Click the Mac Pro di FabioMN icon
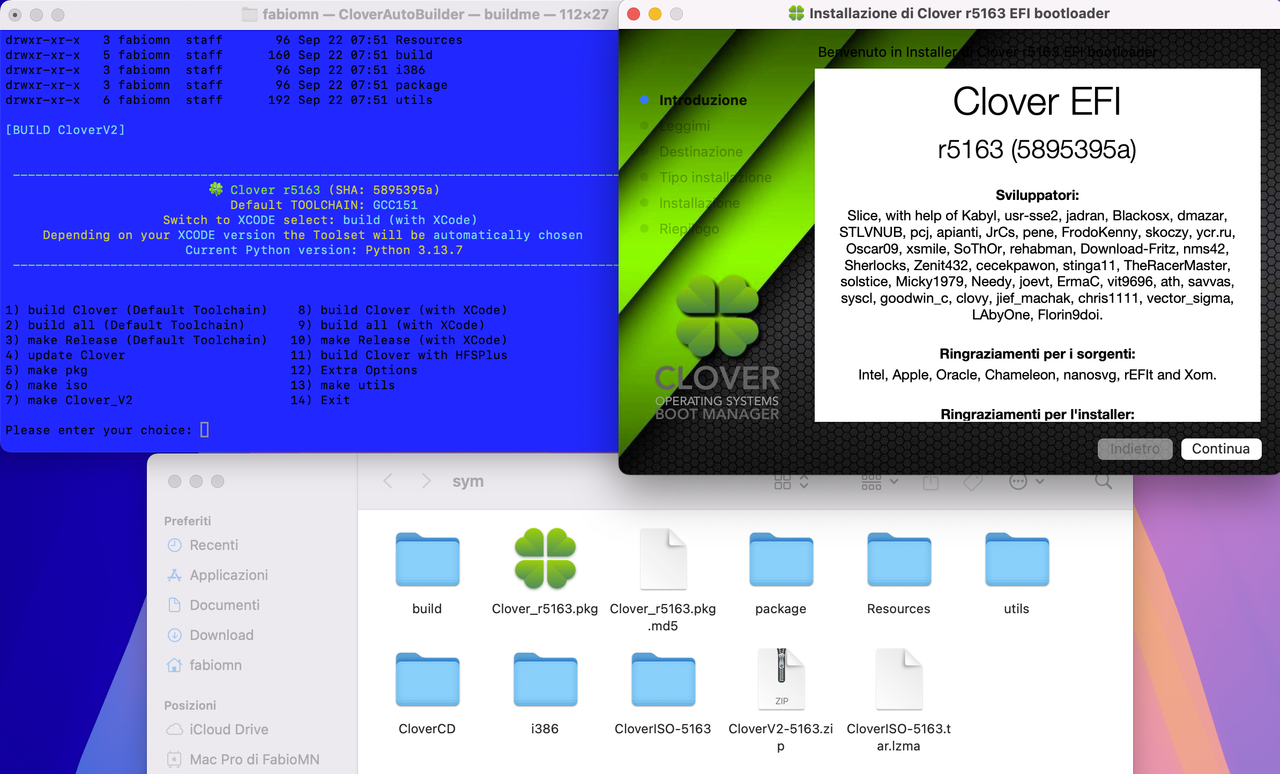This screenshot has height=774, width=1280. tap(175, 759)
